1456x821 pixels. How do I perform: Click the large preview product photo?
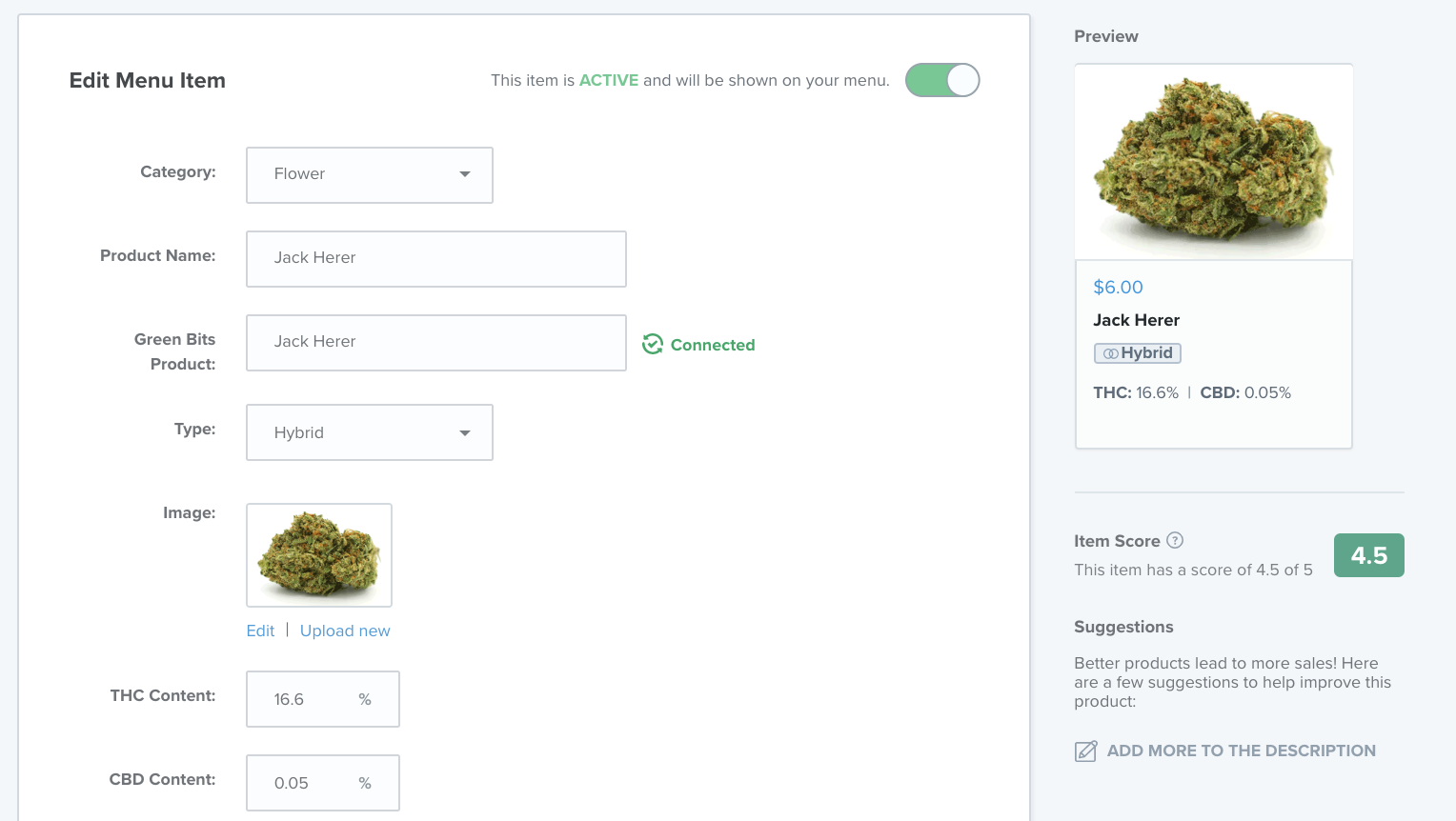(x=1214, y=162)
